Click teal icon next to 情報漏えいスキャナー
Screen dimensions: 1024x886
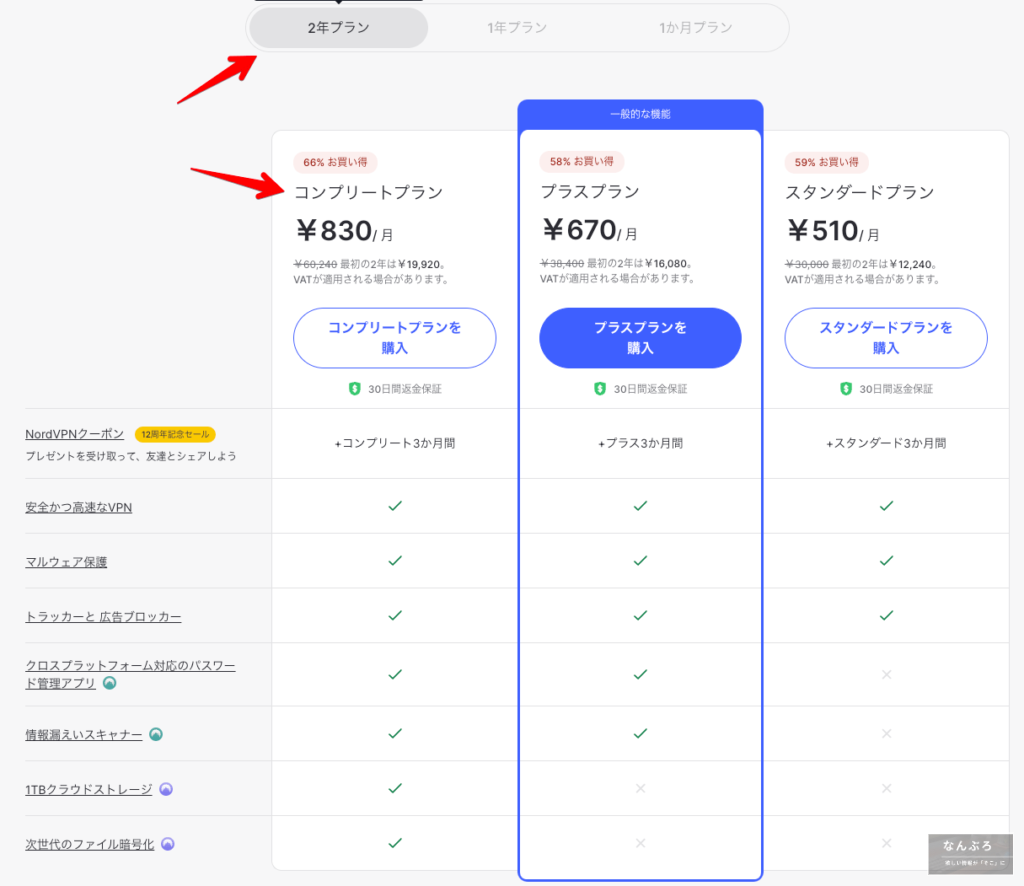coord(156,734)
